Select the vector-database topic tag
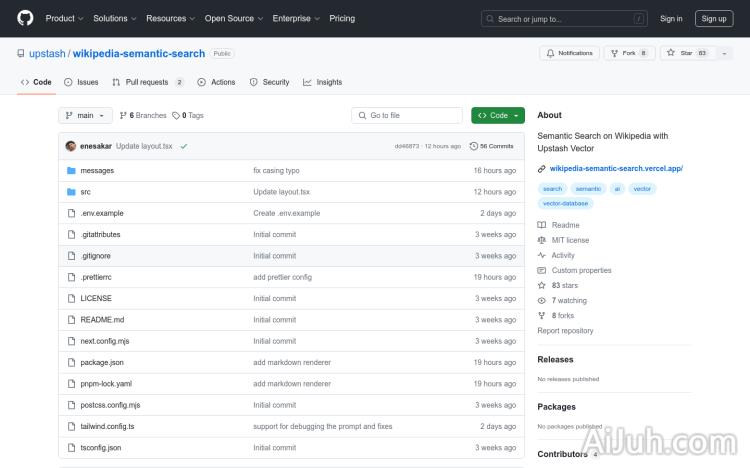This screenshot has height=468, width=750. [x=565, y=203]
